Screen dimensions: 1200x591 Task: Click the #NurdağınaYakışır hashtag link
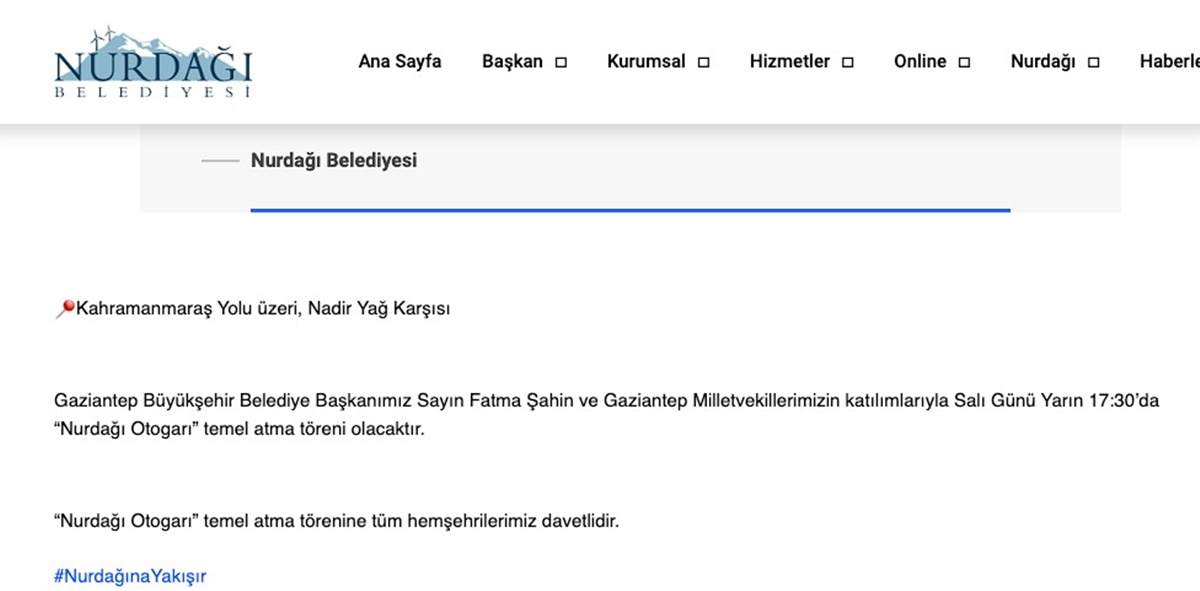coord(131,576)
